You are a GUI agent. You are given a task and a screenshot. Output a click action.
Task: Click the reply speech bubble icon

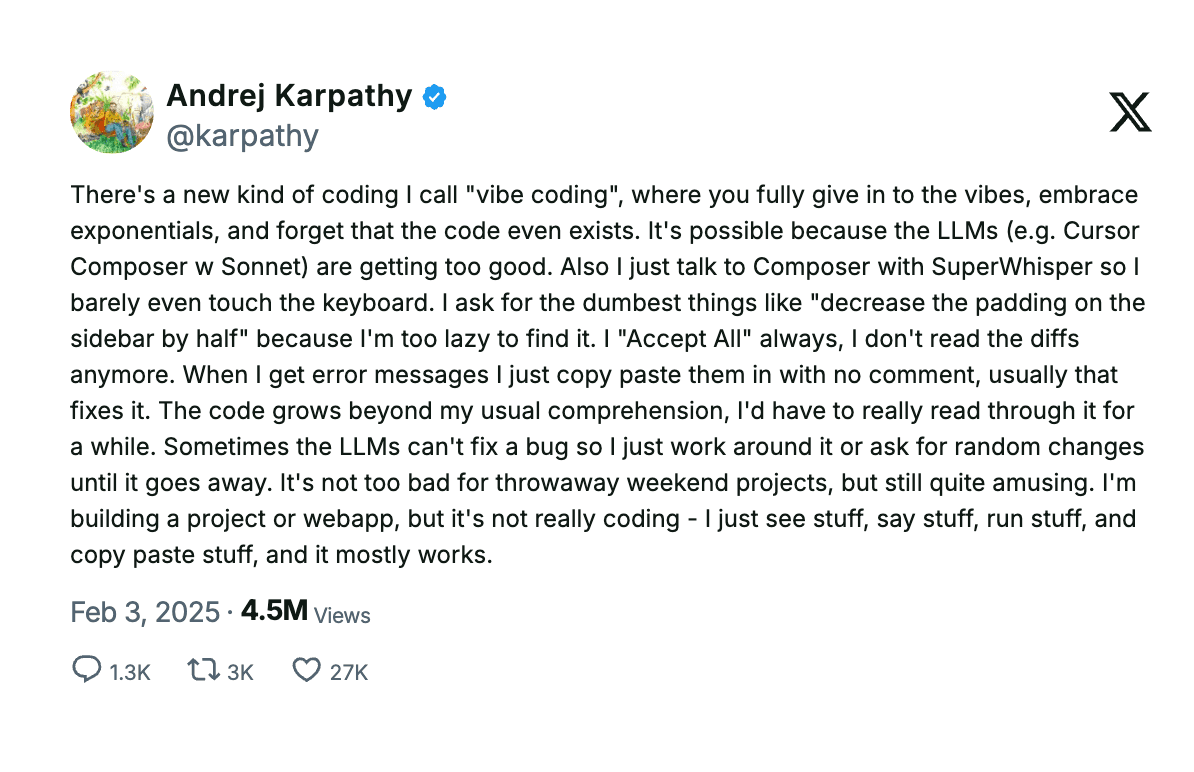pyautogui.click(x=87, y=669)
